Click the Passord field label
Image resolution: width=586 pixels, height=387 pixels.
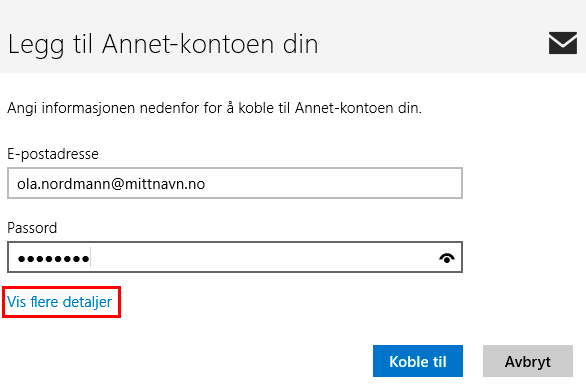pyautogui.click(x=32, y=228)
